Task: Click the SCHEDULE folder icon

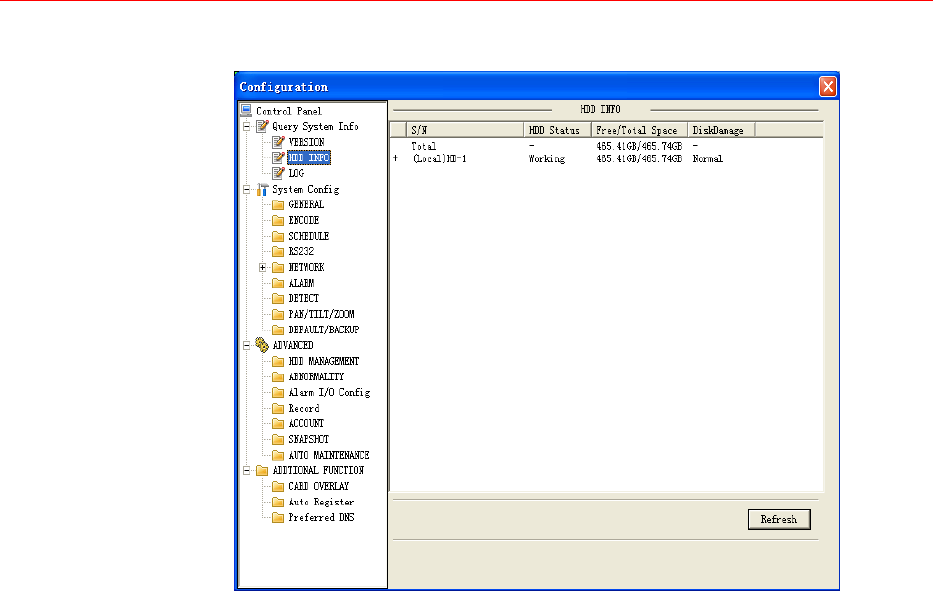Action: click(x=278, y=236)
